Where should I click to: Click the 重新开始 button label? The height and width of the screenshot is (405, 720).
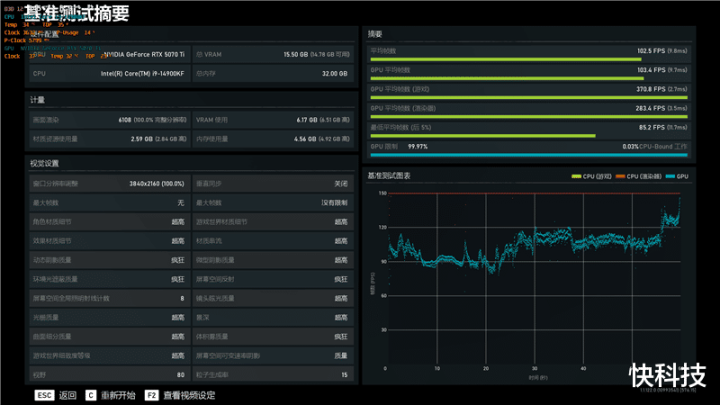point(117,395)
